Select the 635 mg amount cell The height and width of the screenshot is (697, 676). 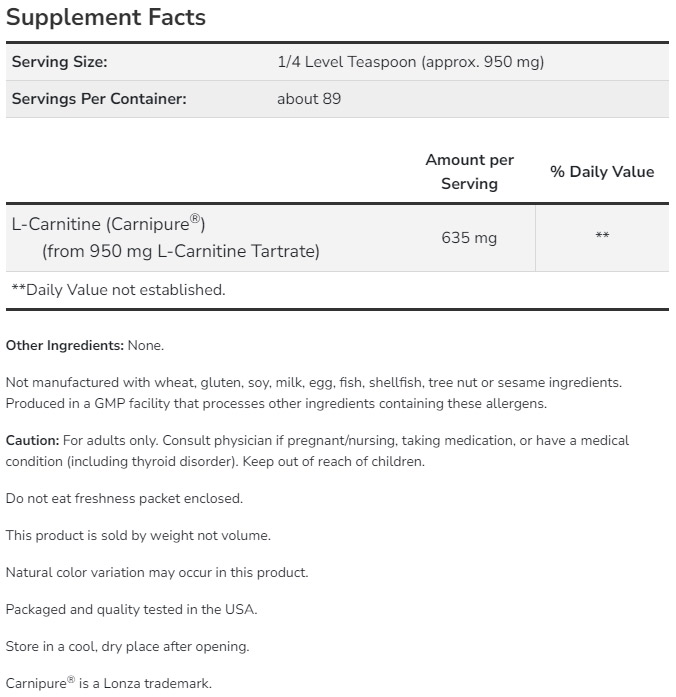point(469,238)
